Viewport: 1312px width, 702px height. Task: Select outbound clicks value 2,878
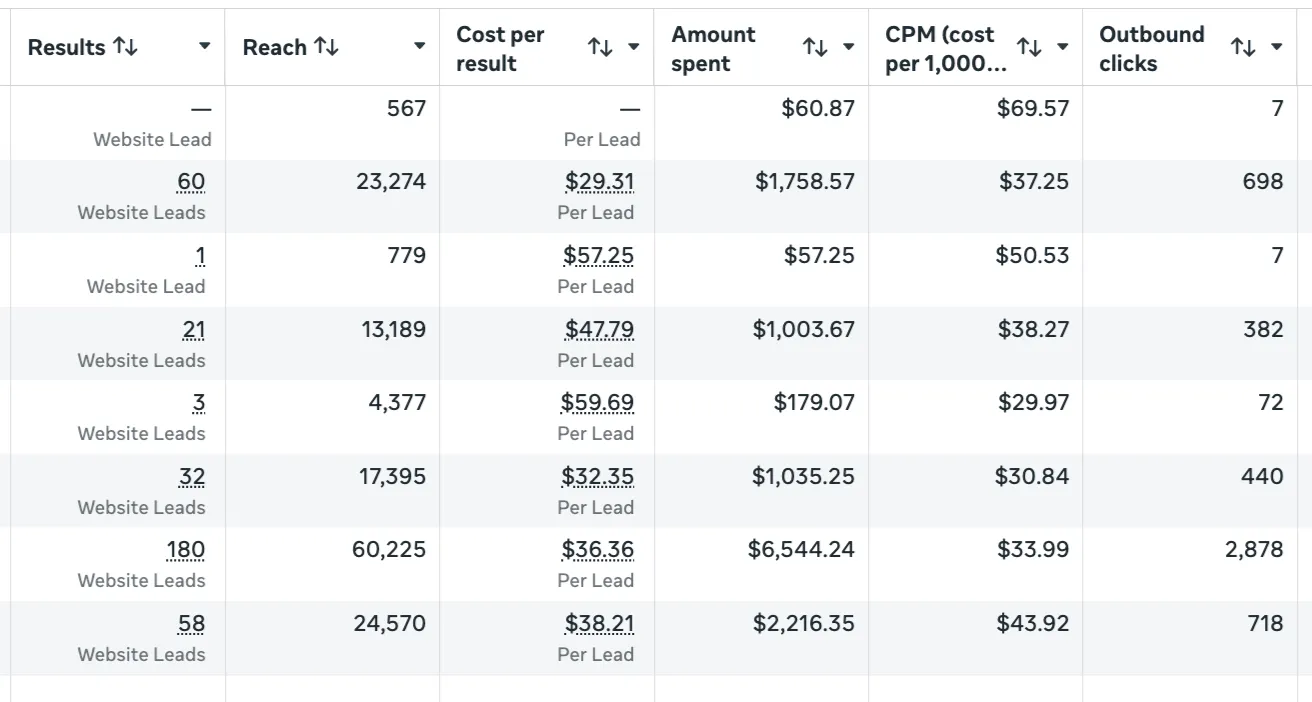[x=1254, y=550]
